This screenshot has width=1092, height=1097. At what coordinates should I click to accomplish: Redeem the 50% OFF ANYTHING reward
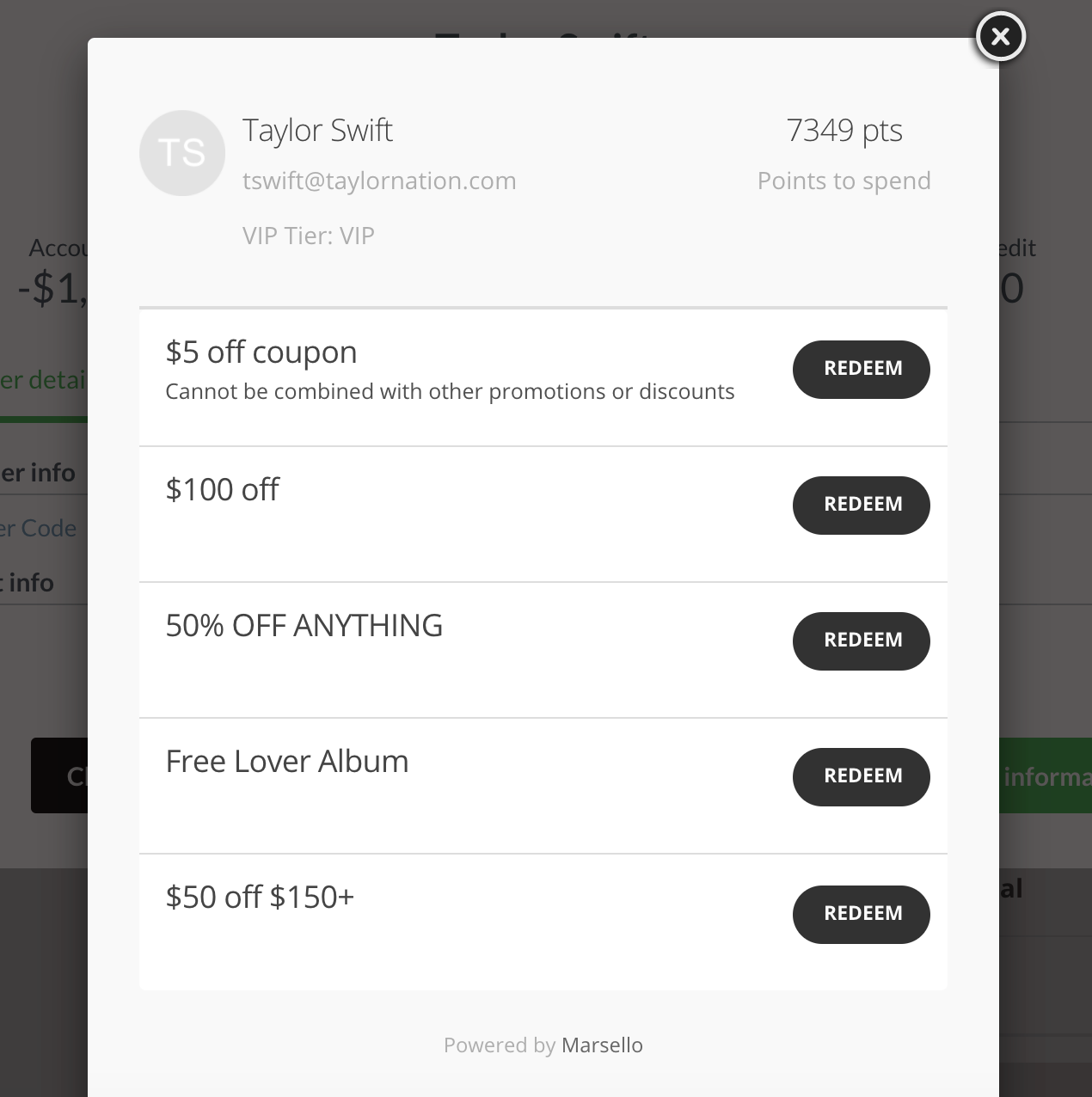(x=861, y=641)
